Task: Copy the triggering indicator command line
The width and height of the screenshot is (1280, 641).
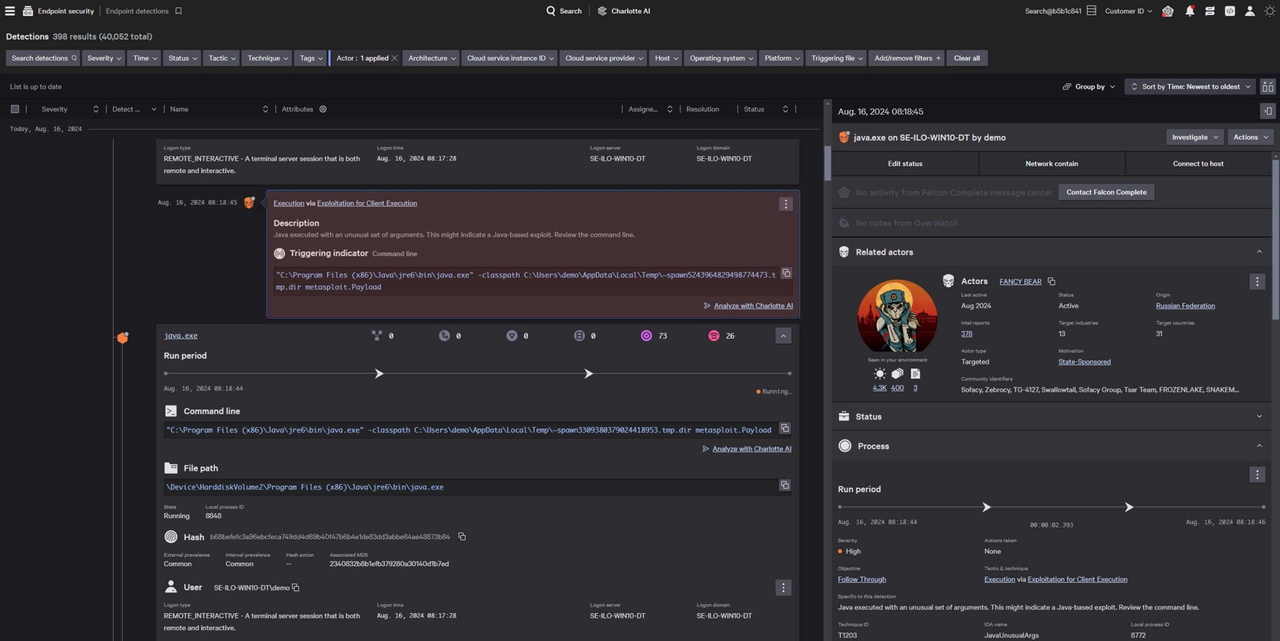Action: [x=786, y=273]
